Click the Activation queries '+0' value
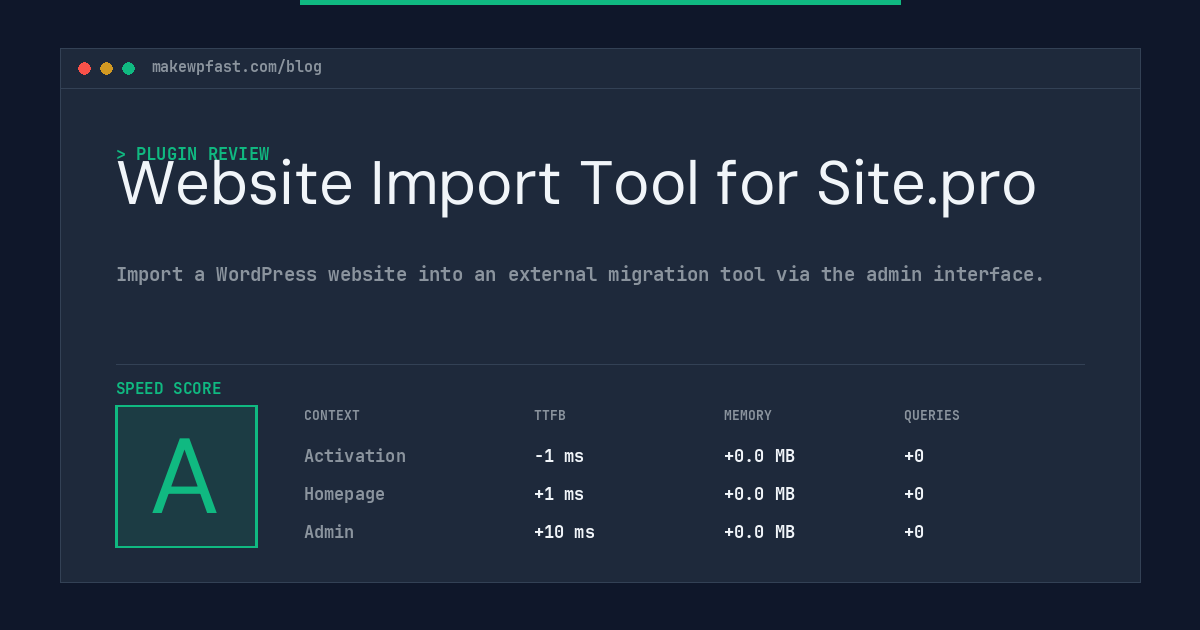Image resolution: width=1200 pixels, height=630 pixels. 914,456
